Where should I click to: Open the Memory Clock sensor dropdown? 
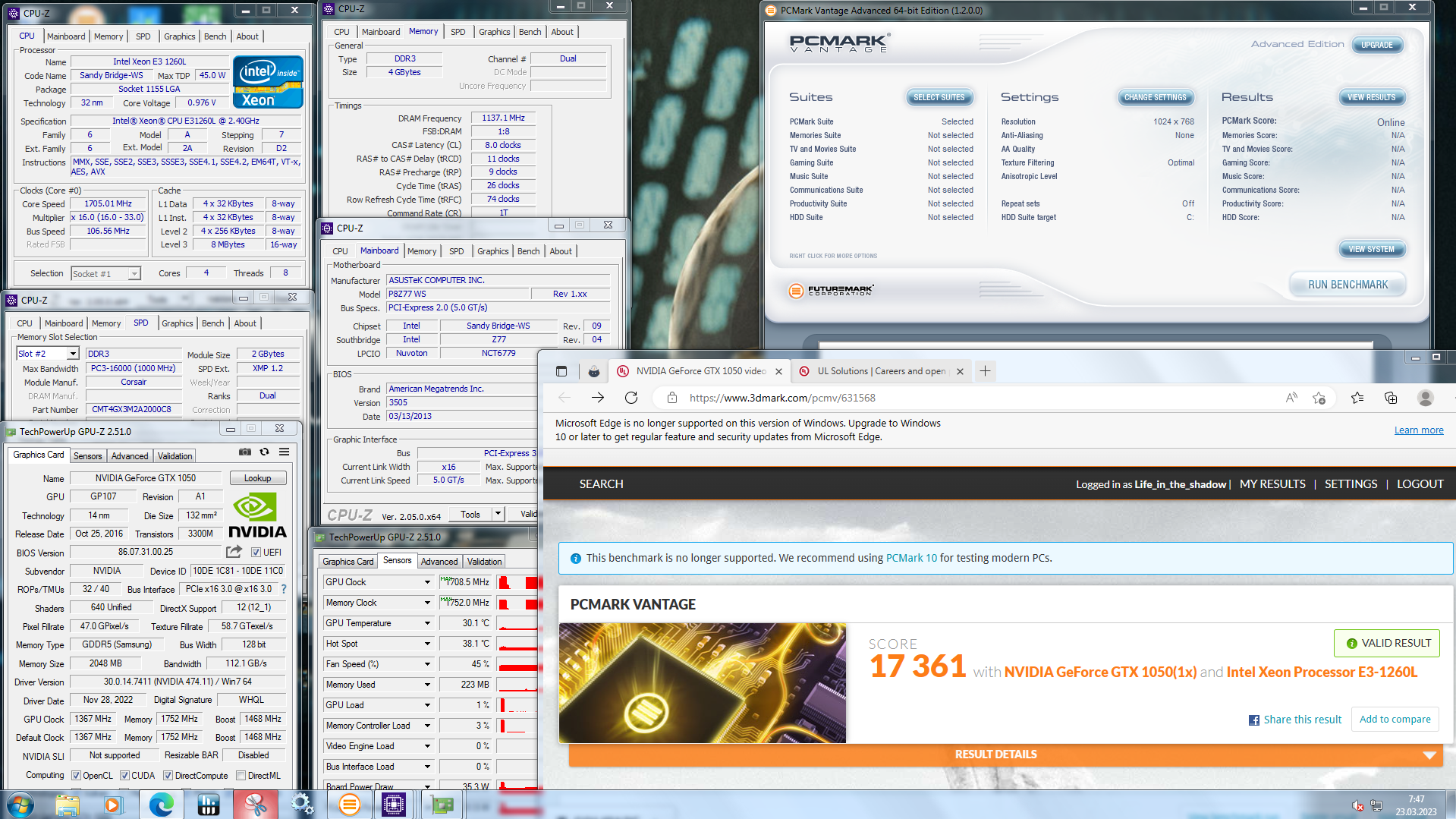[x=427, y=603]
